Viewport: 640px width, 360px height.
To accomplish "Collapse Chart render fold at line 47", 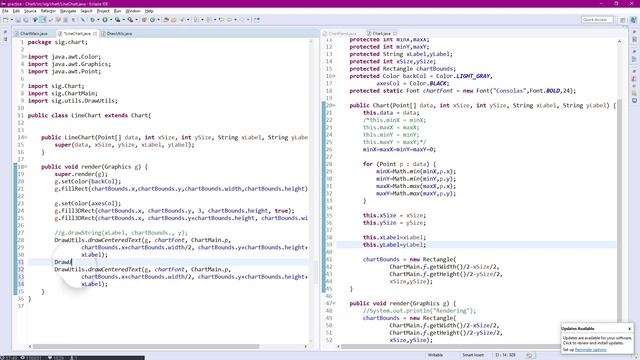I will [334, 304].
